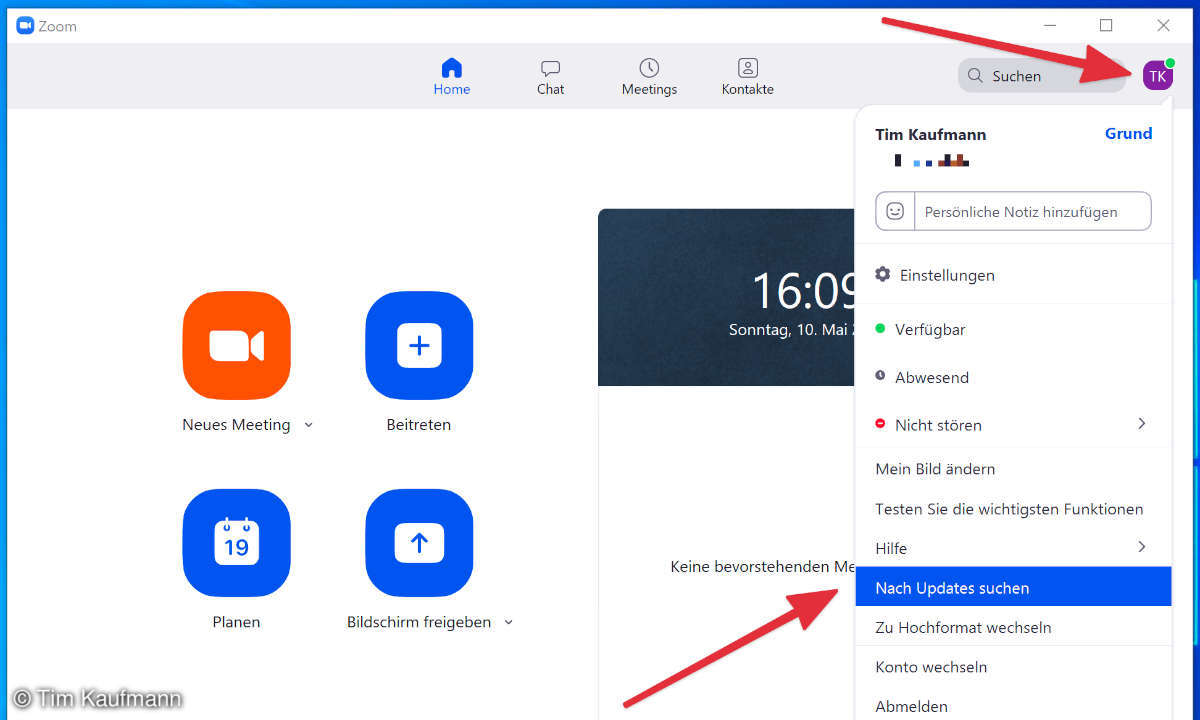This screenshot has width=1200, height=720.
Task: Set status to Abwesend
Action: pyautogui.click(x=1013, y=377)
